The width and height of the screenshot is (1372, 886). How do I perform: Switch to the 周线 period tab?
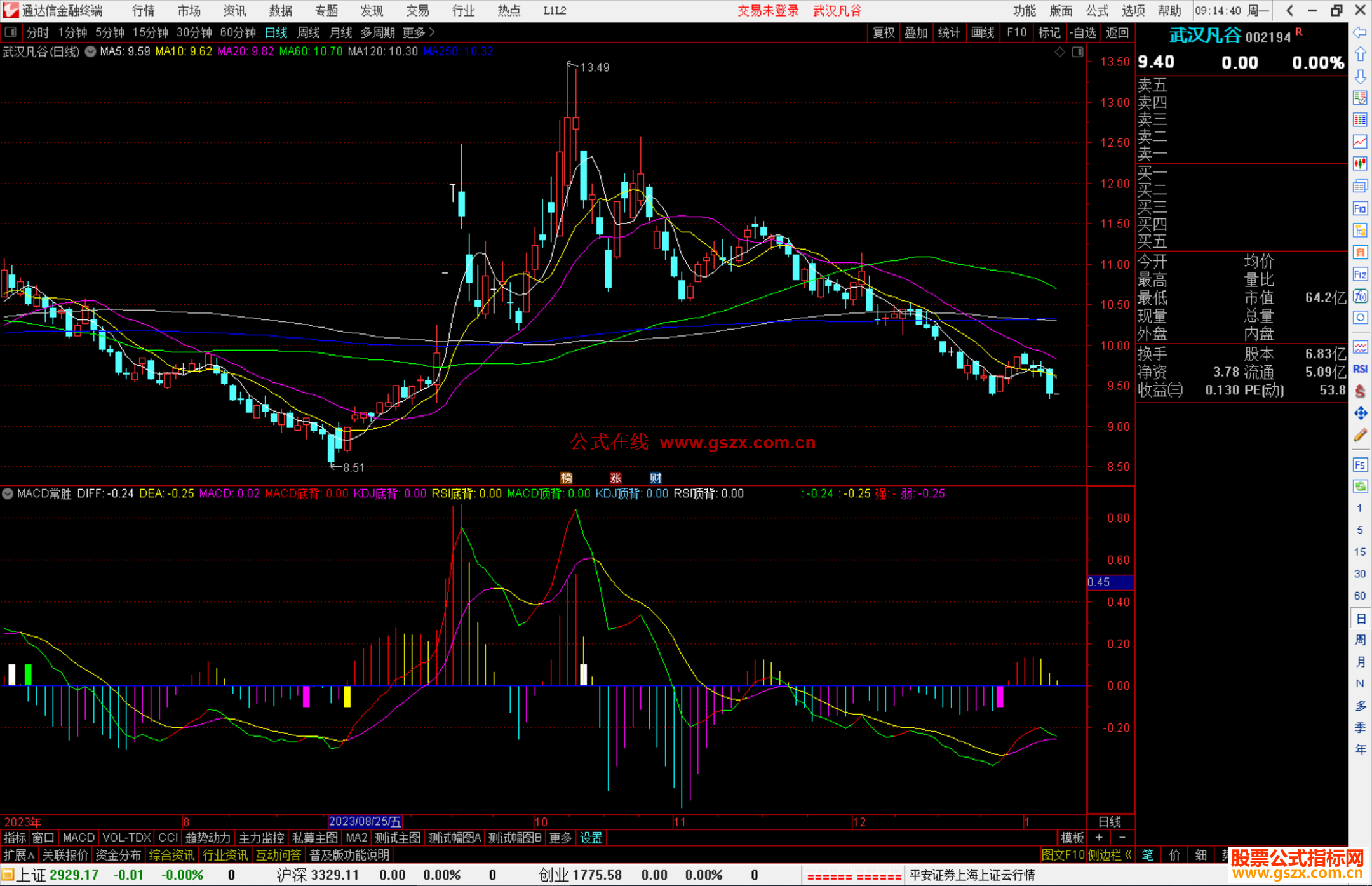coord(309,32)
